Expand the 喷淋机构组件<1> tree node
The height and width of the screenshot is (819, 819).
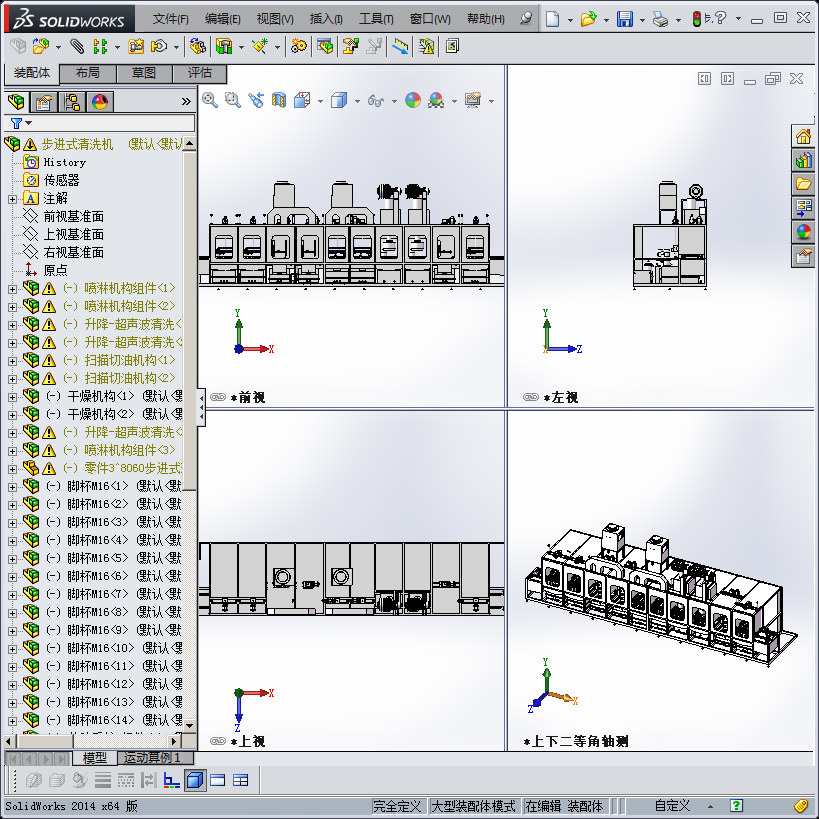(13, 289)
